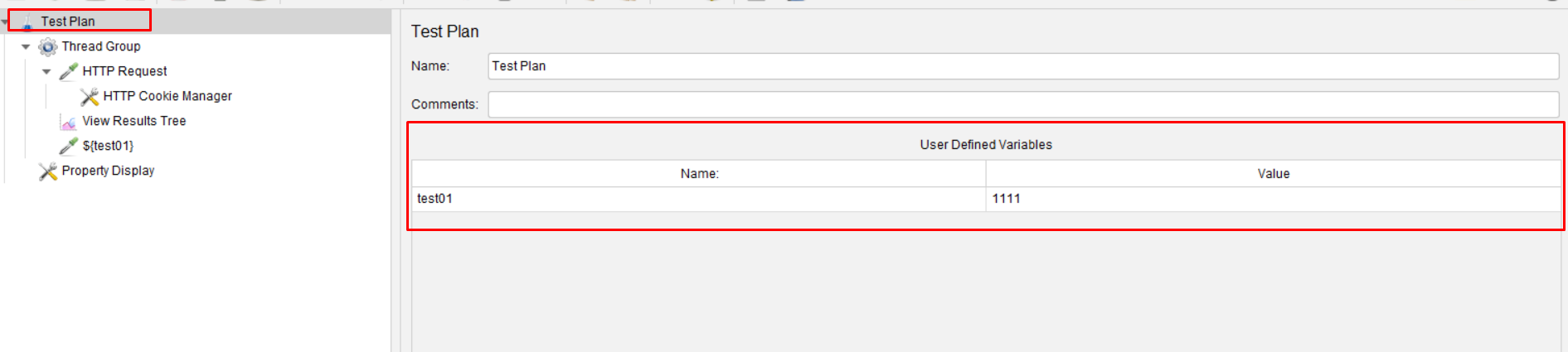The width and height of the screenshot is (1568, 352).
Task: Click the Test Plan flask icon
Action: point(27,22)
